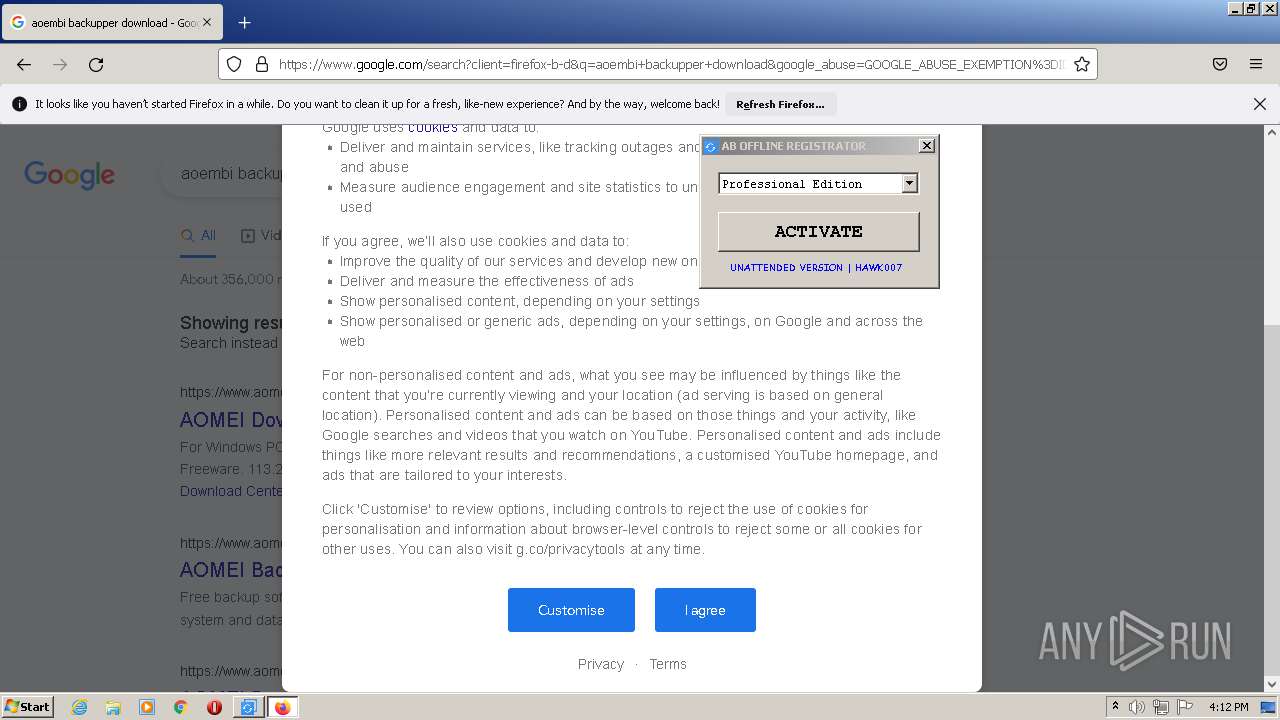This screenshot has height=720, width=1280.
Task: Open the network tray icon
Action: click(x=1161, y=707)
